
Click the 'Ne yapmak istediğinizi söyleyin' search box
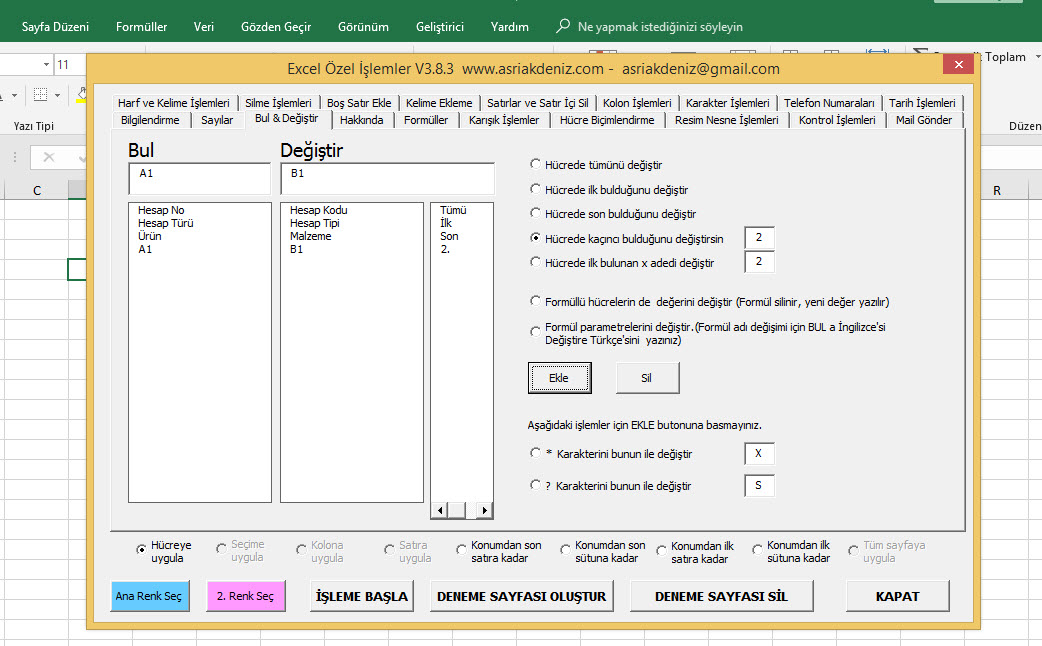click(660, 27)
